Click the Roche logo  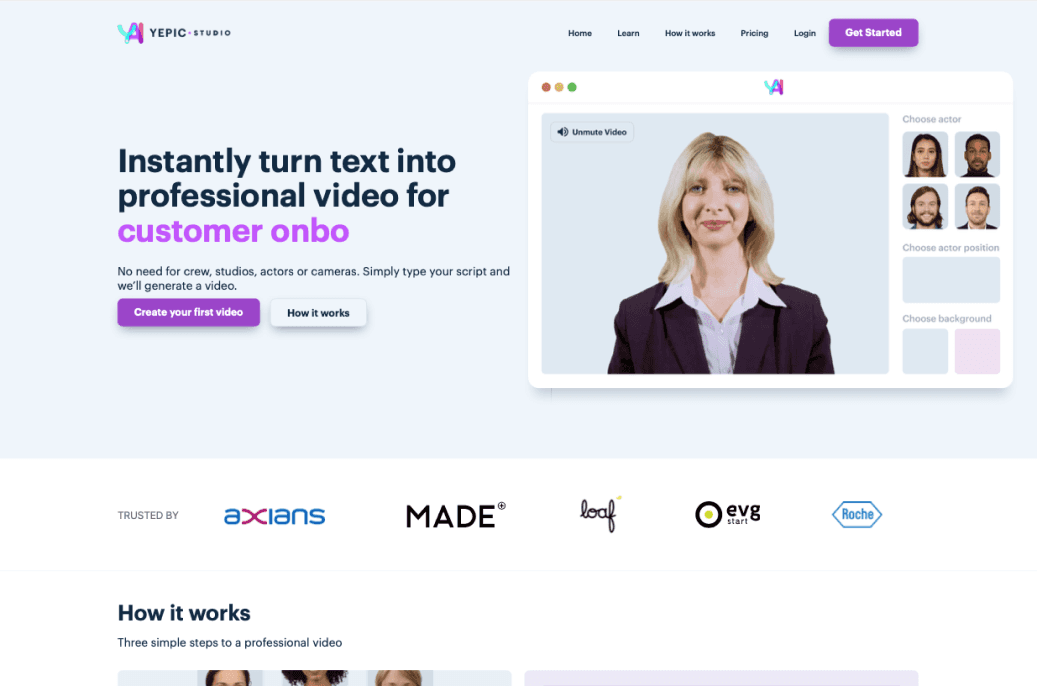point(856,514)
